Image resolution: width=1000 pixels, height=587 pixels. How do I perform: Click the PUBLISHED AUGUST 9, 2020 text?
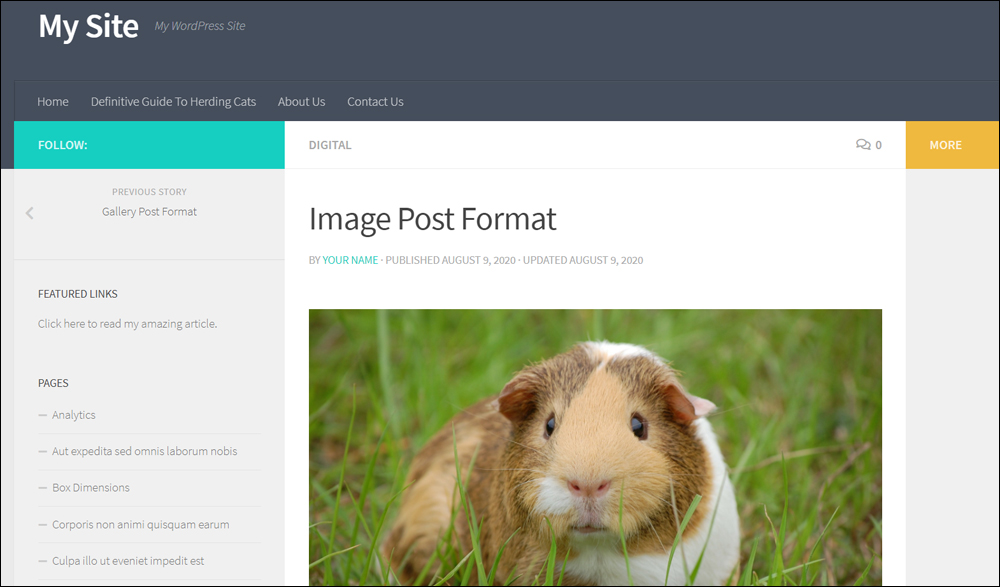450,260
